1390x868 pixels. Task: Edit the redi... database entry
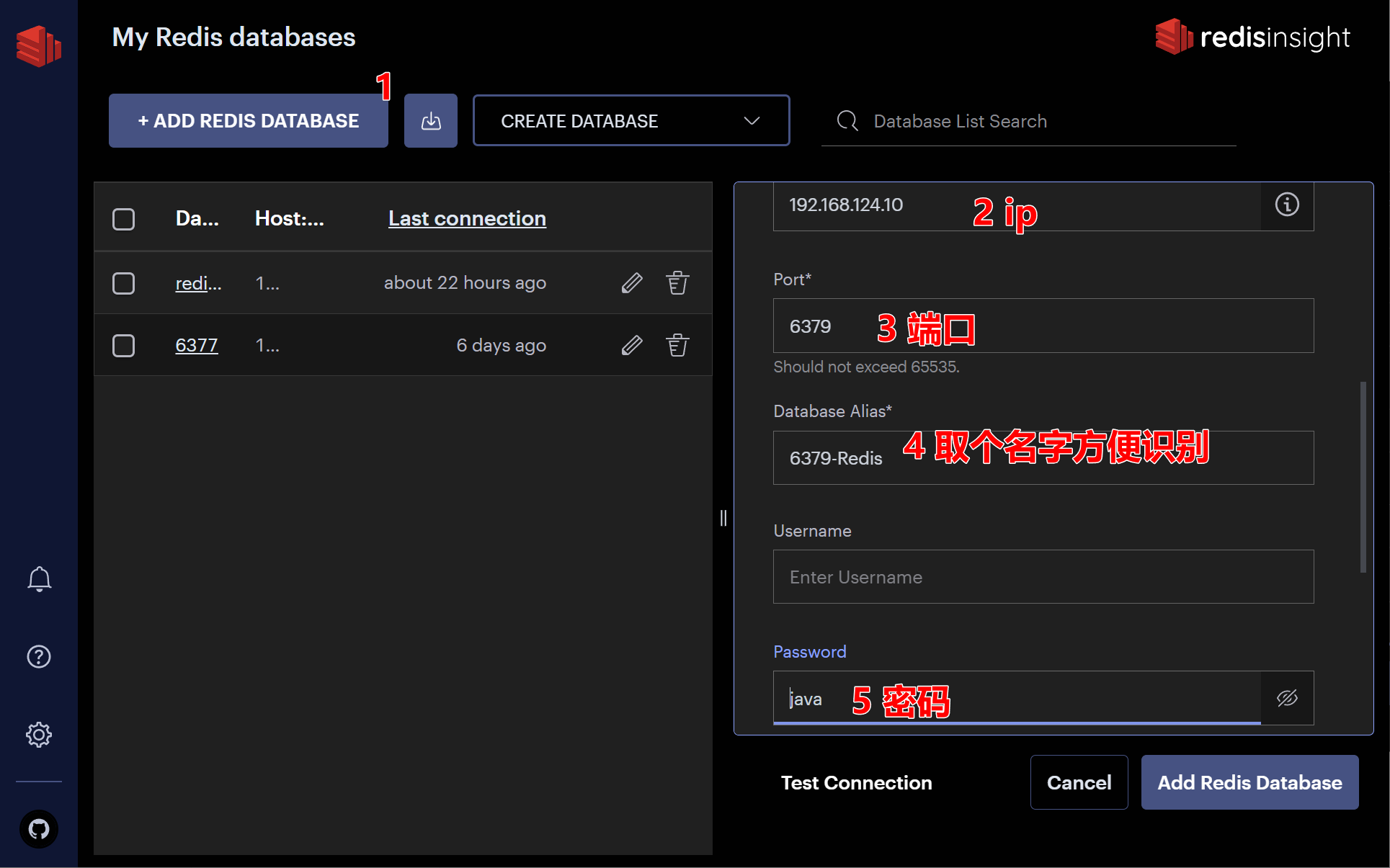click(631, 282)
